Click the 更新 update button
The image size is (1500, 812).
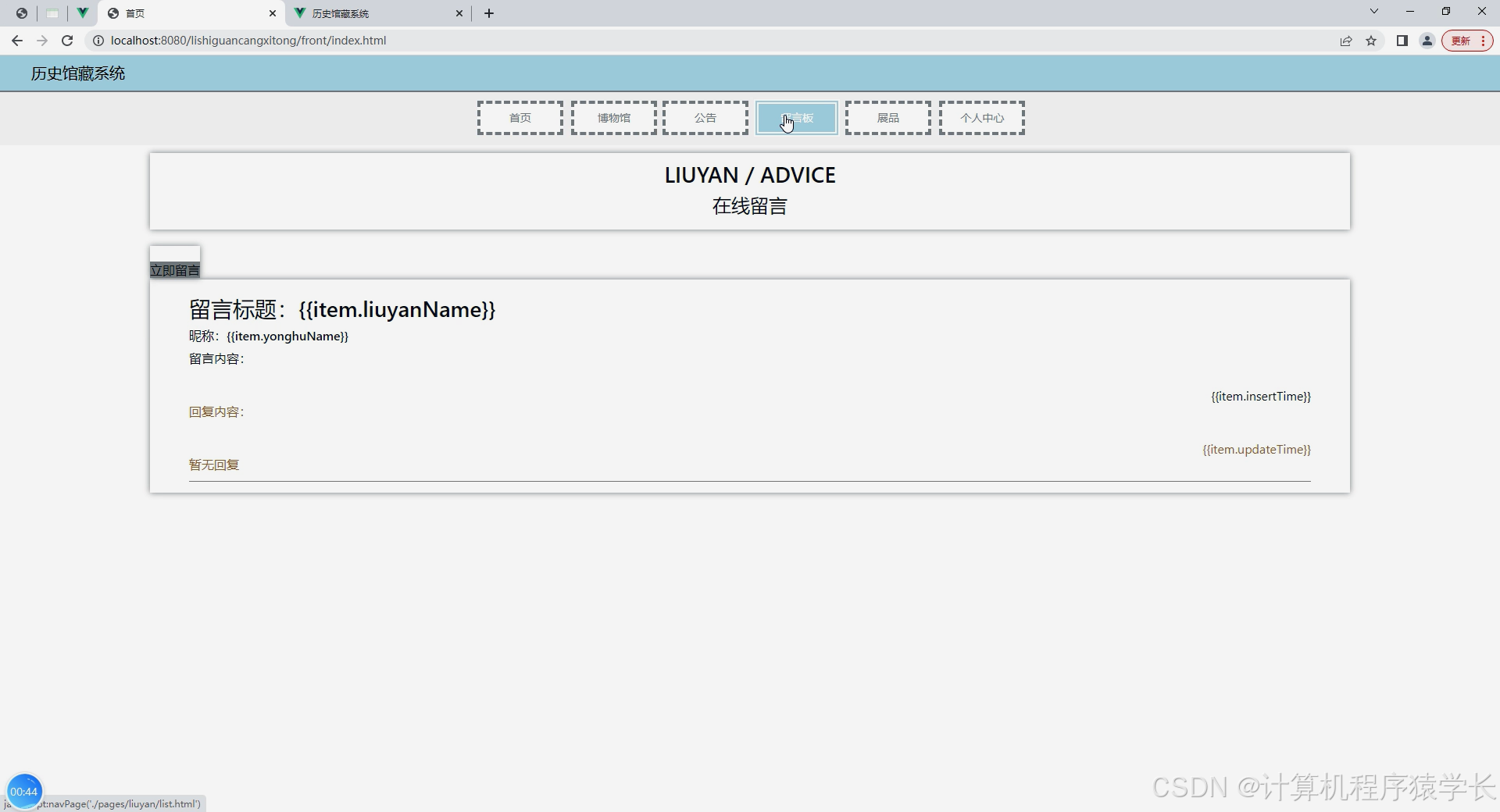pos(1467,41)
